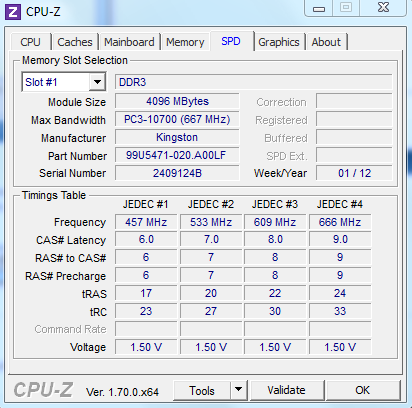
Task: Open the CPU tab
Action: pos(30,42)
